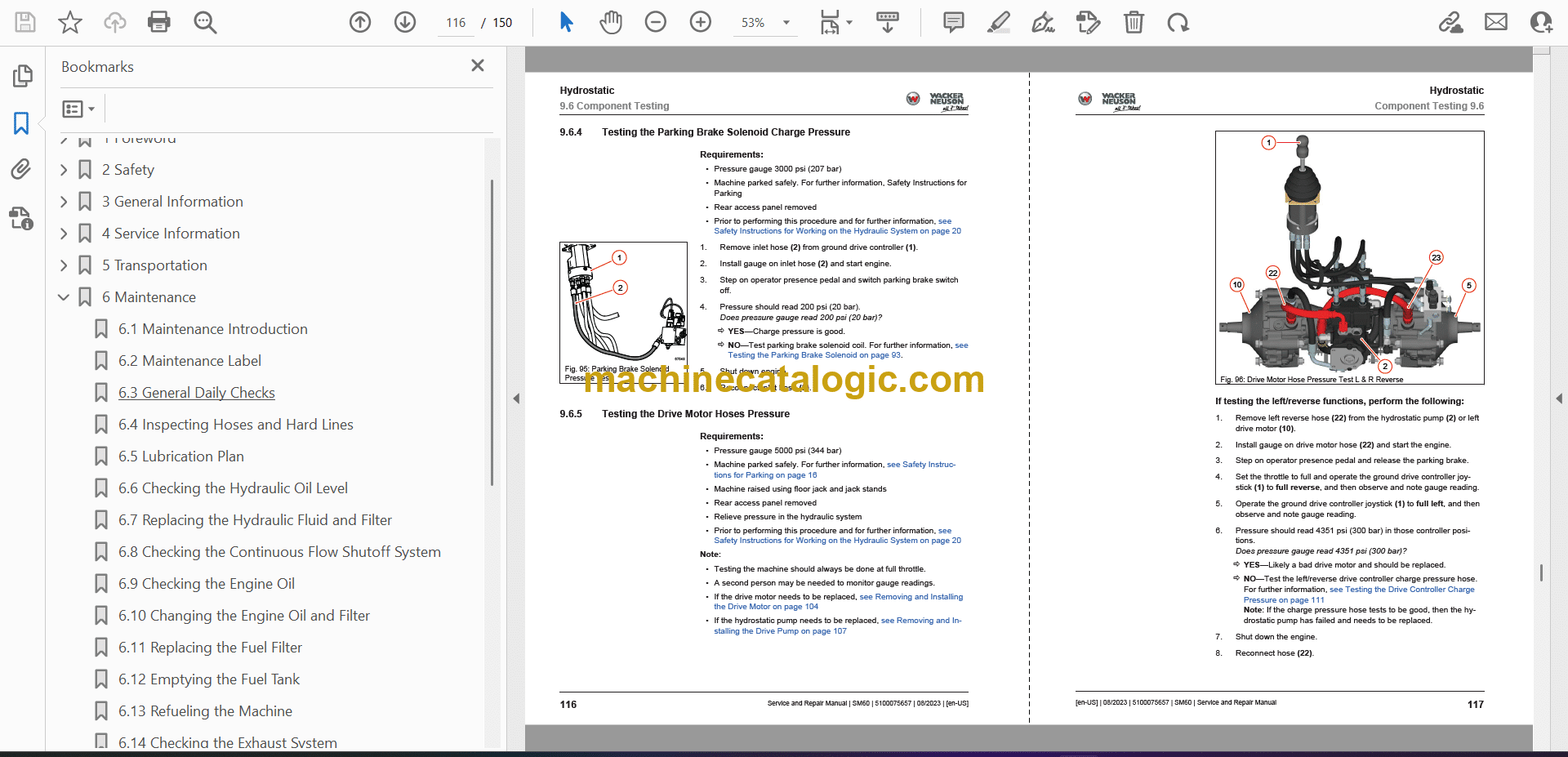The height and width of the screenshot is (757, 1568).
Task: Choose the selection arrow tool
Action: click(x=567, y=22)
